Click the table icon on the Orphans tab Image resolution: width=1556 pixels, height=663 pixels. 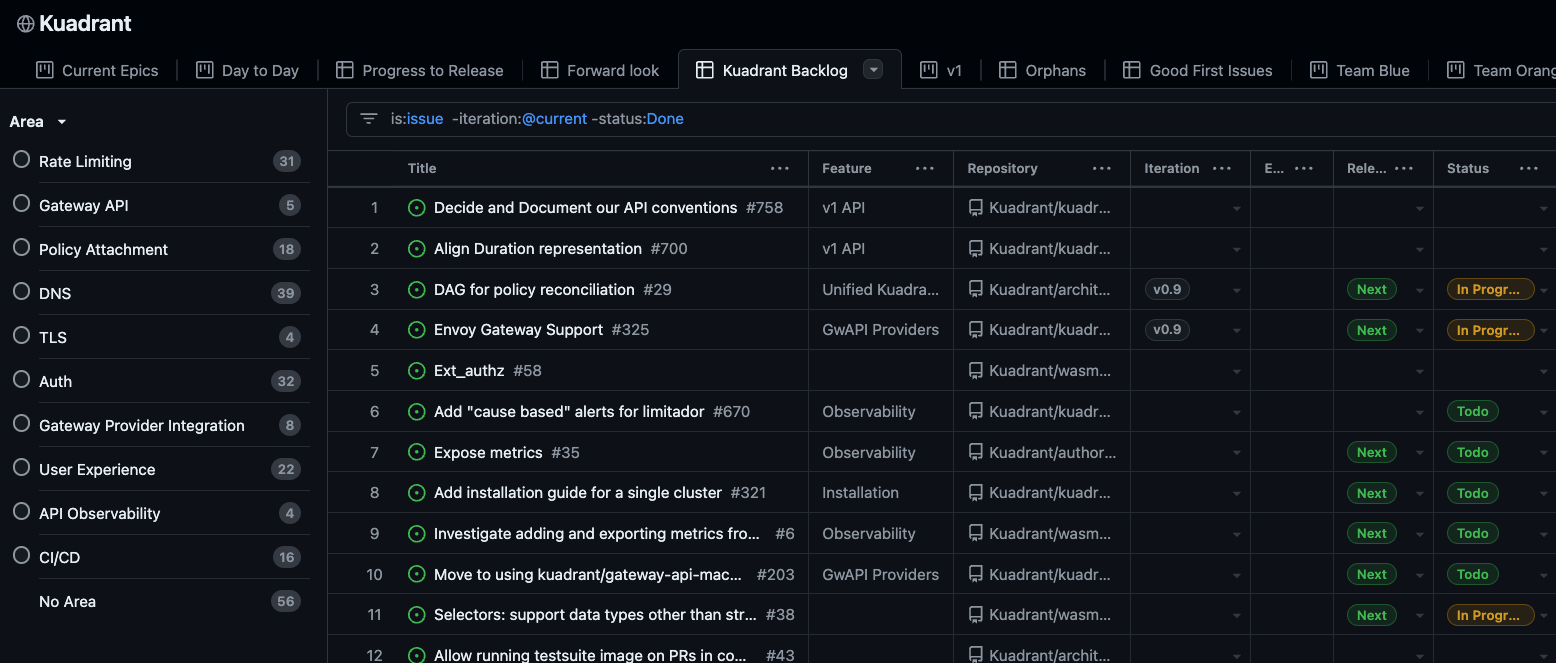[x=1008, y=70]
